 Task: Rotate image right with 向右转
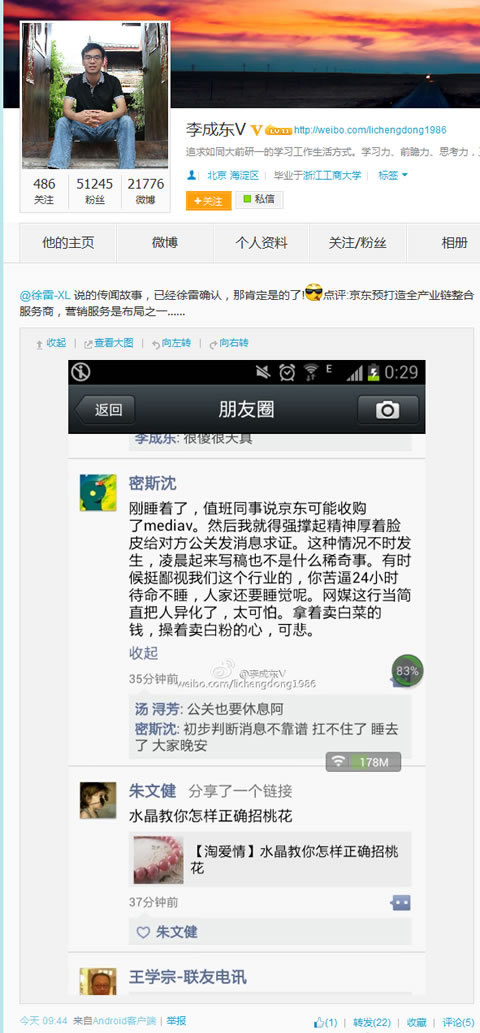tap(228, 343)
